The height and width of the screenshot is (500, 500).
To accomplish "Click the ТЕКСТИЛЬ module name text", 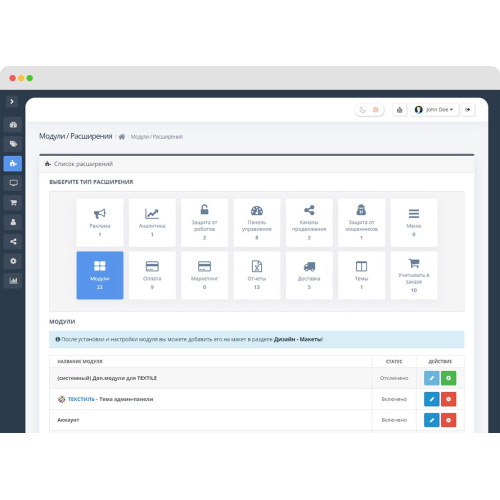I will [x=81, y=399].
